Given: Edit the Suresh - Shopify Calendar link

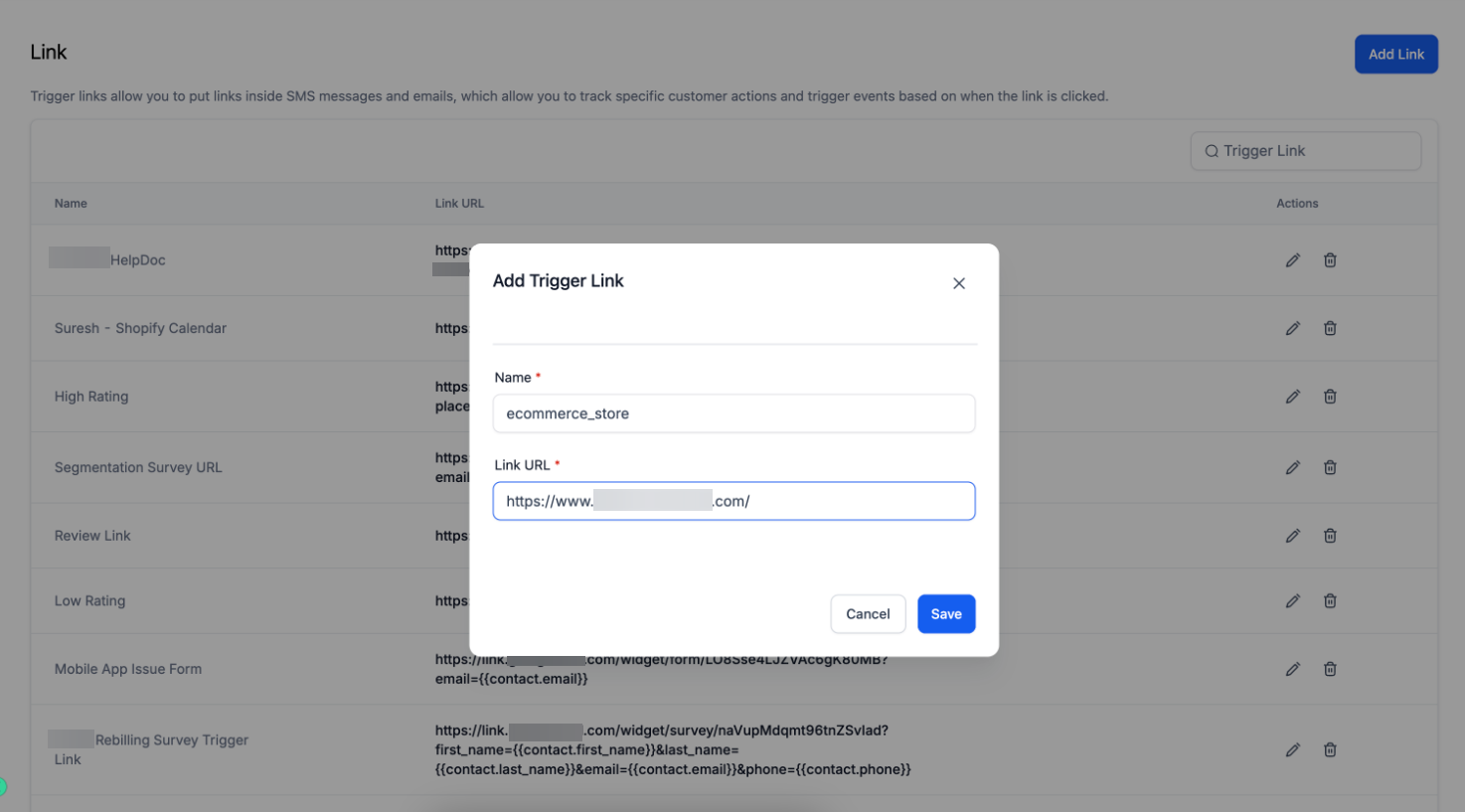Looking at the screenshot, I should (x=1292, y=328).
